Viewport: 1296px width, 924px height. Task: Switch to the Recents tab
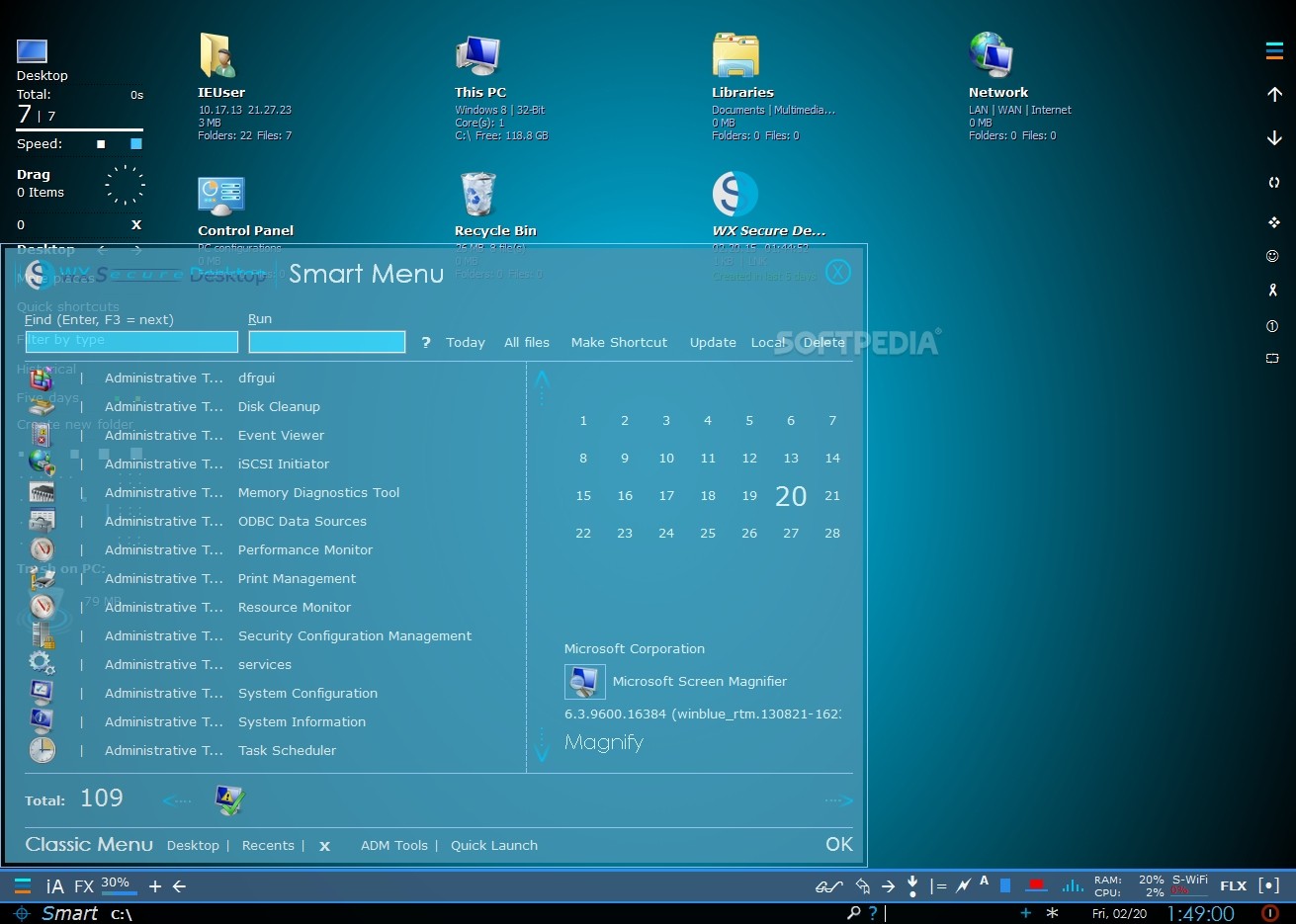tap(268, 845)
